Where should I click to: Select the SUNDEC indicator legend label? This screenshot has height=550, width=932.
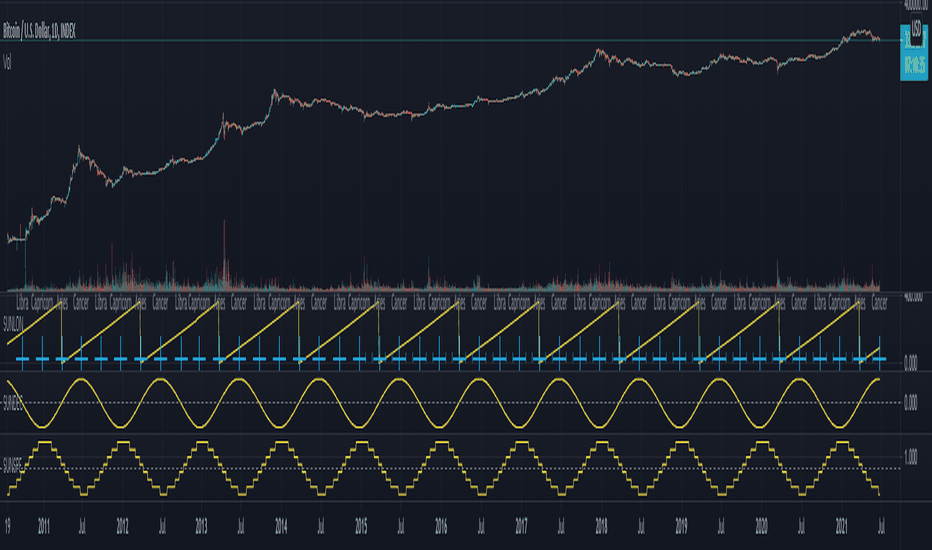click(x=14, y=402)
